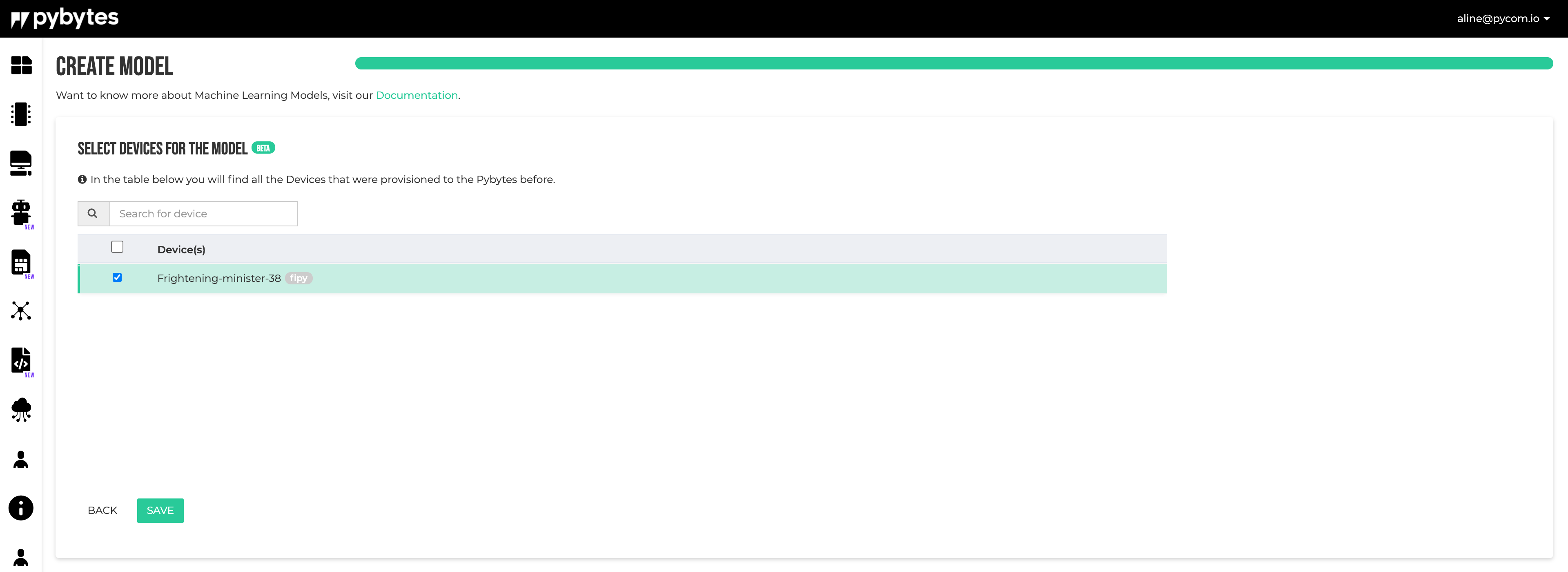Click the pybytes logo
The width and height of the screenshot is (1568, 572).
tap(65, 18)
